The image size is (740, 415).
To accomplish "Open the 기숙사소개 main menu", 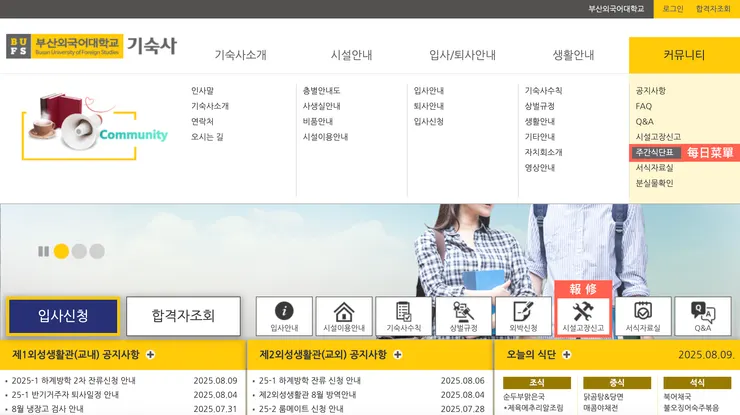I will click(241, 55).
